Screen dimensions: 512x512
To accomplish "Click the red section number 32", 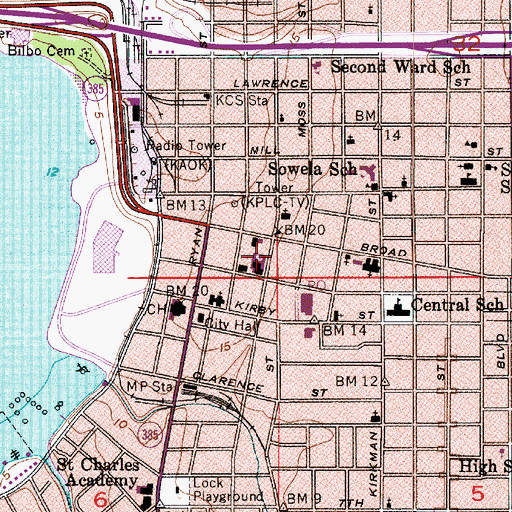I will point(467,43).
